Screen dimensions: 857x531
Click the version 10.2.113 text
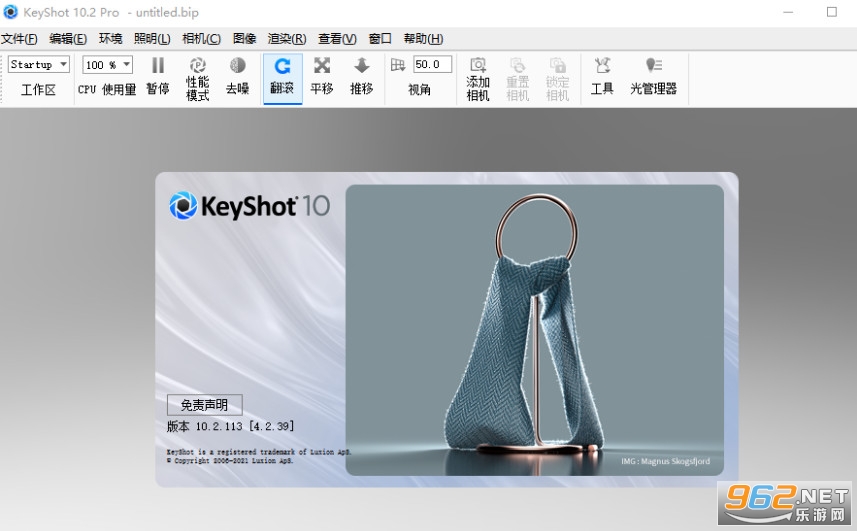click(230, 426)
